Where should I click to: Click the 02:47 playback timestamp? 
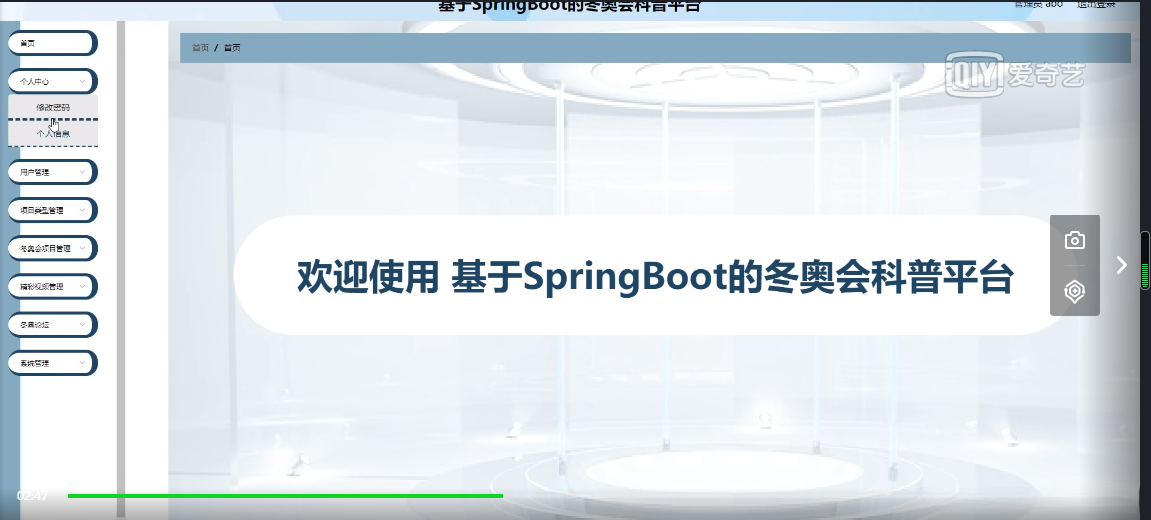[x=32, y=496]
